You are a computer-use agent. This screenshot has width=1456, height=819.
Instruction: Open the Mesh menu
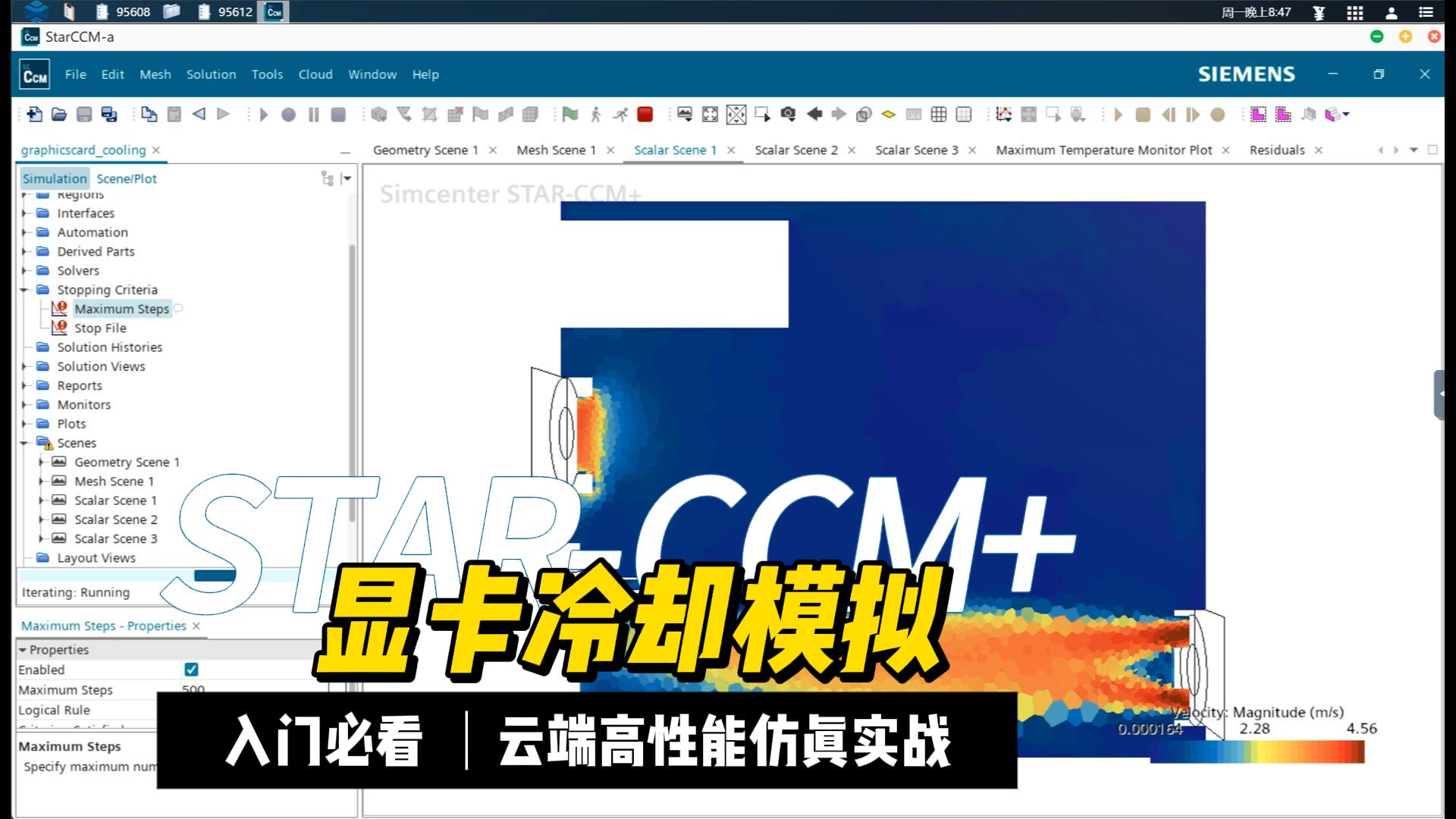coord(155,74)
